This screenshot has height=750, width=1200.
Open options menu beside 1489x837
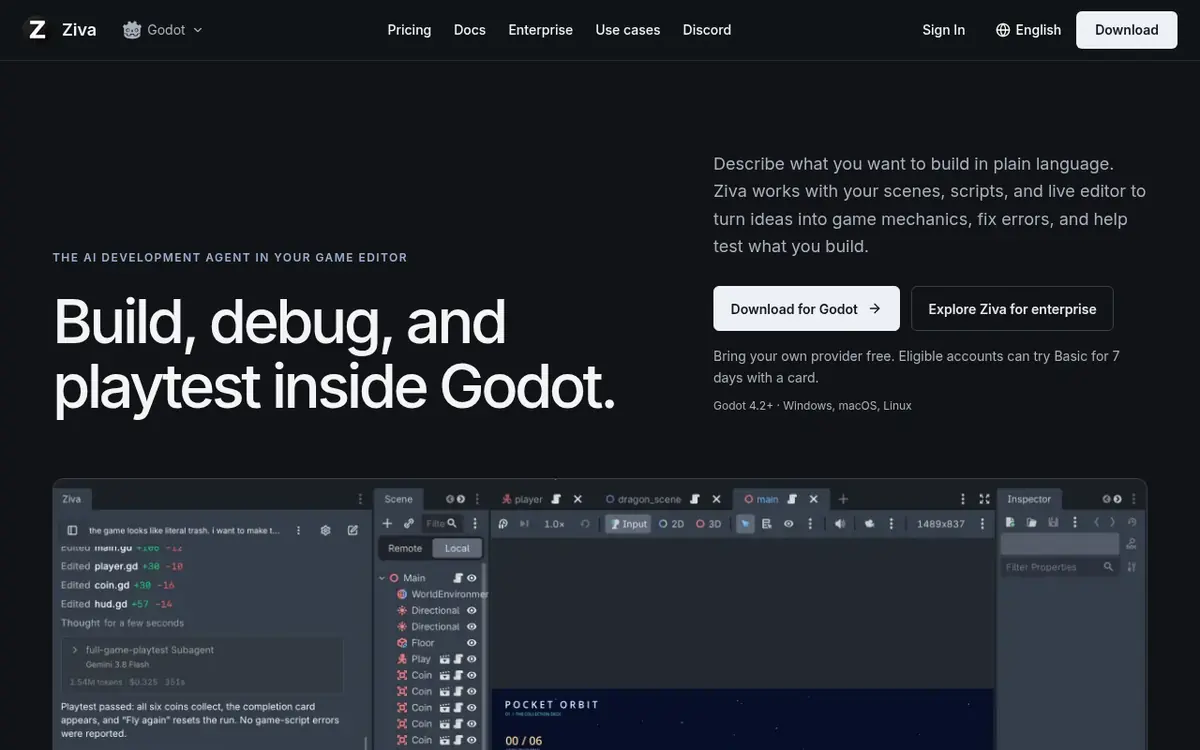click(x=982, y=524)
